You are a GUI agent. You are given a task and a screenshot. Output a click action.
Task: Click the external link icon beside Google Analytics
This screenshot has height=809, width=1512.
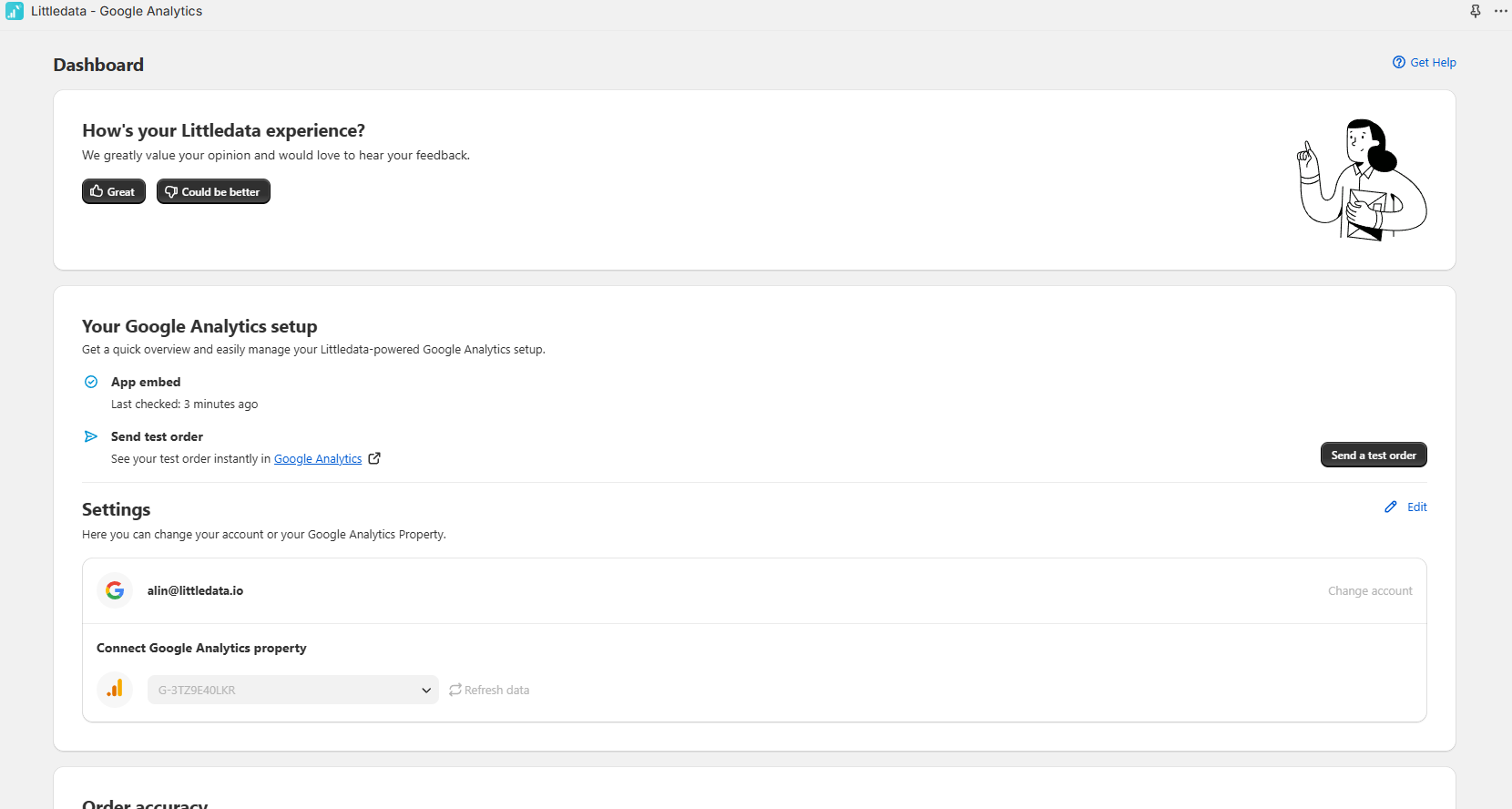coord(374,458)
